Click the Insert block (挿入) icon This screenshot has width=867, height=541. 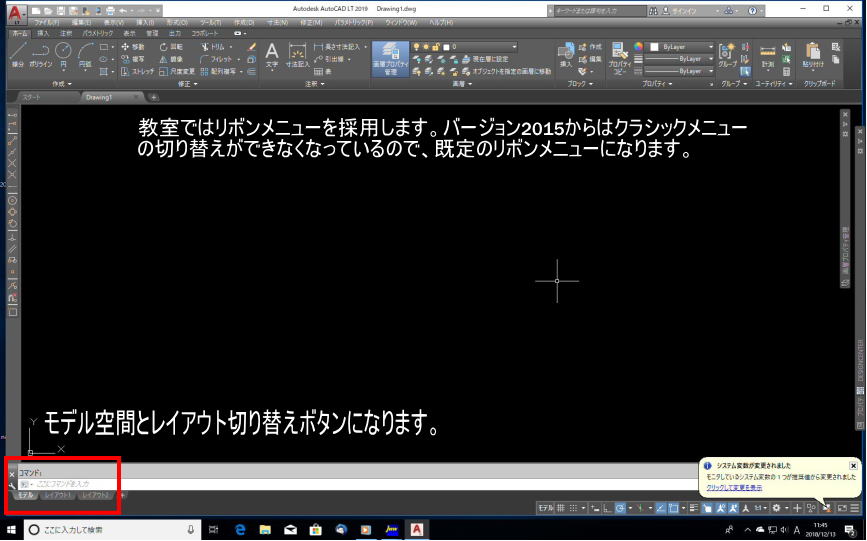tap(566, 55)
